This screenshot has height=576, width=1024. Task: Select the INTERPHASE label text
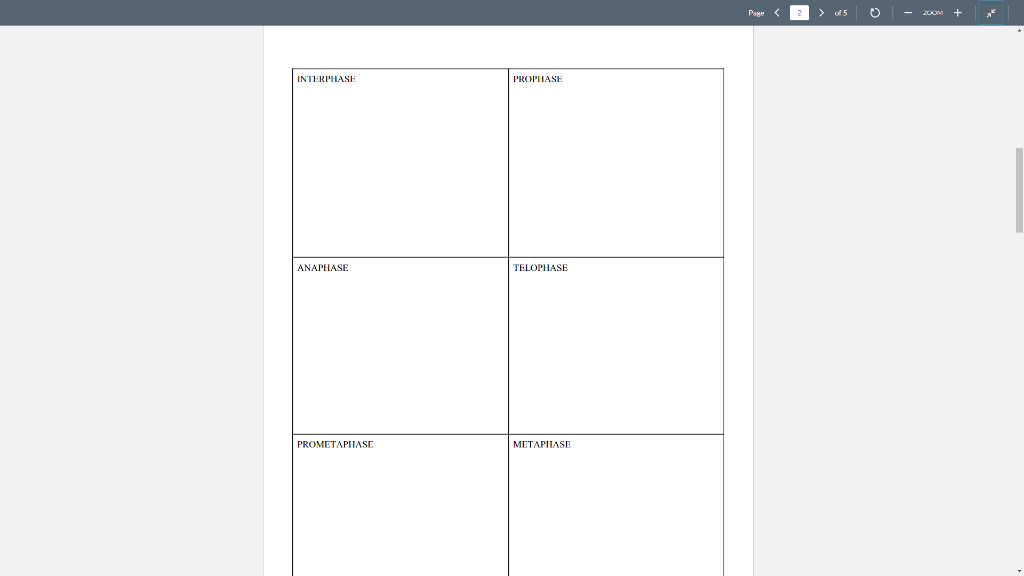click(x=326, y=79)
